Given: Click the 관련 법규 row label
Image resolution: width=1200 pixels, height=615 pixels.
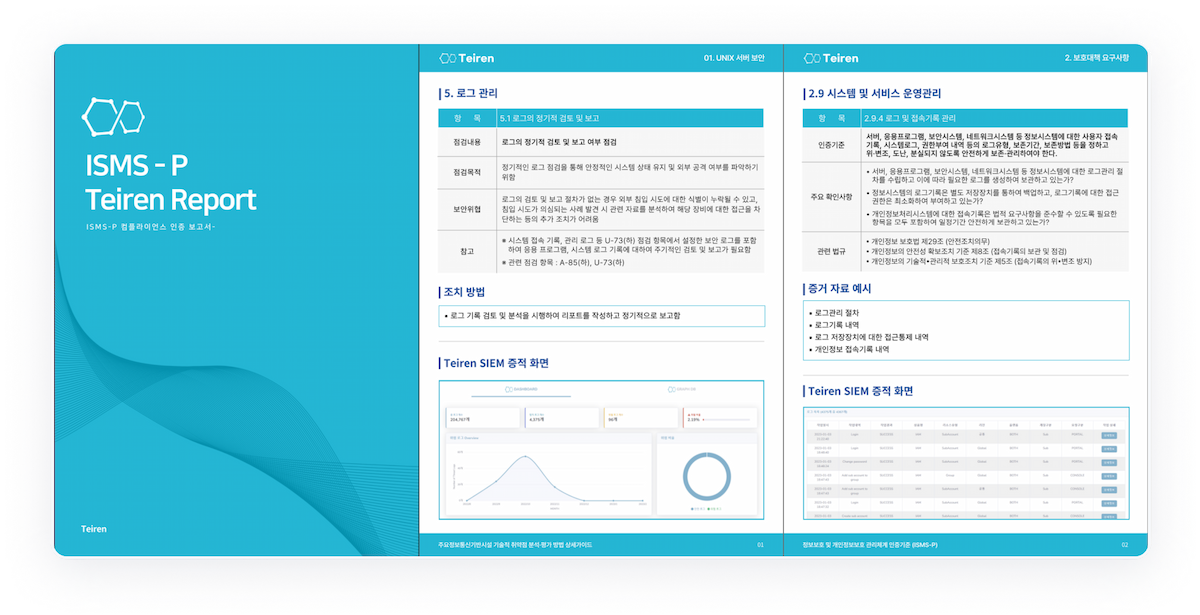Looking at the screenshot, I should (831, 252).
